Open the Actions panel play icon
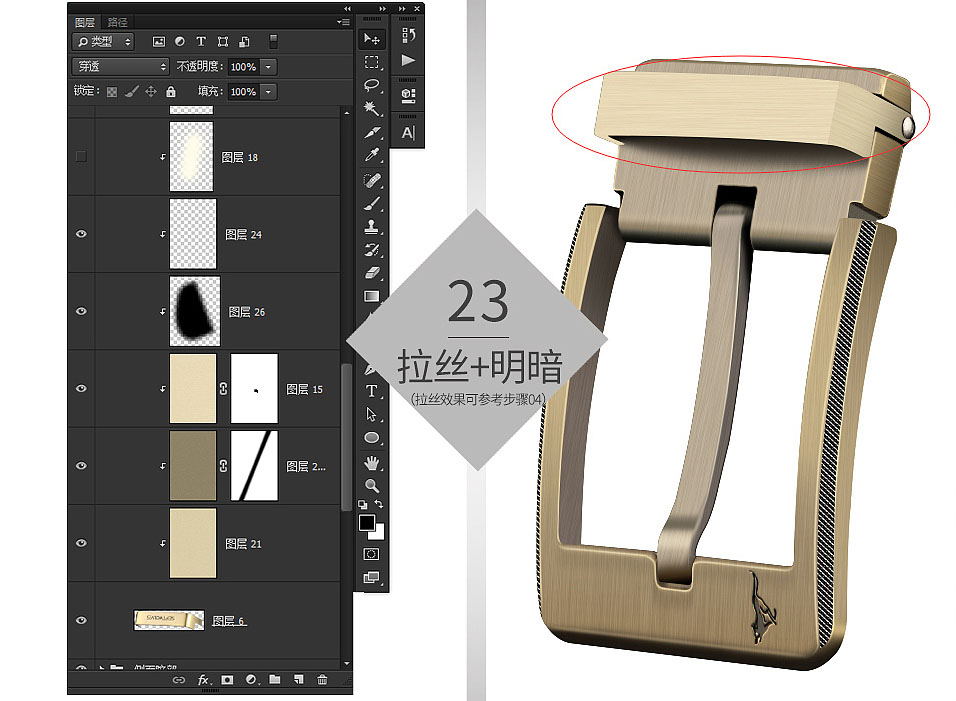The image size is (956, 701). click(x=408, y=60)
